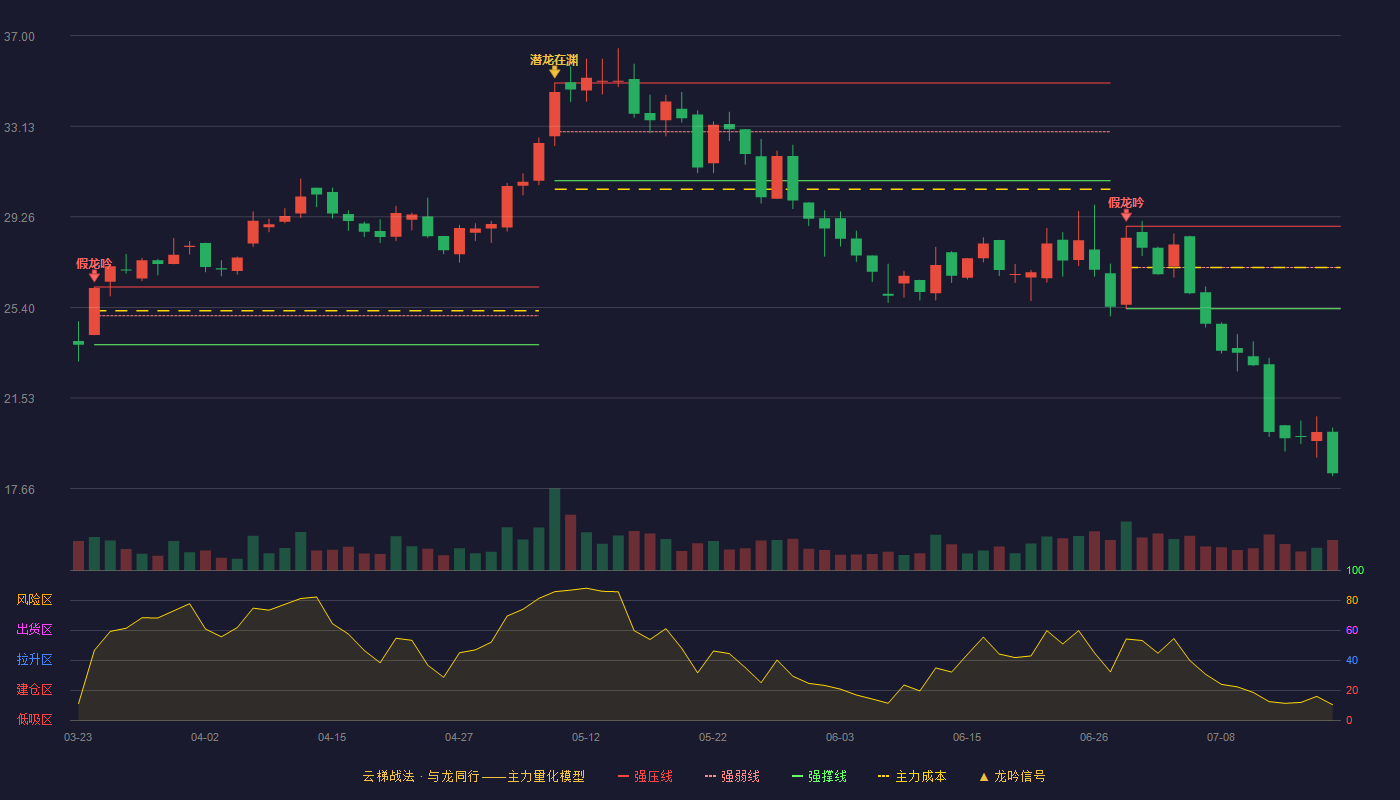Click the 05-12 date axis label

[586, 737]
